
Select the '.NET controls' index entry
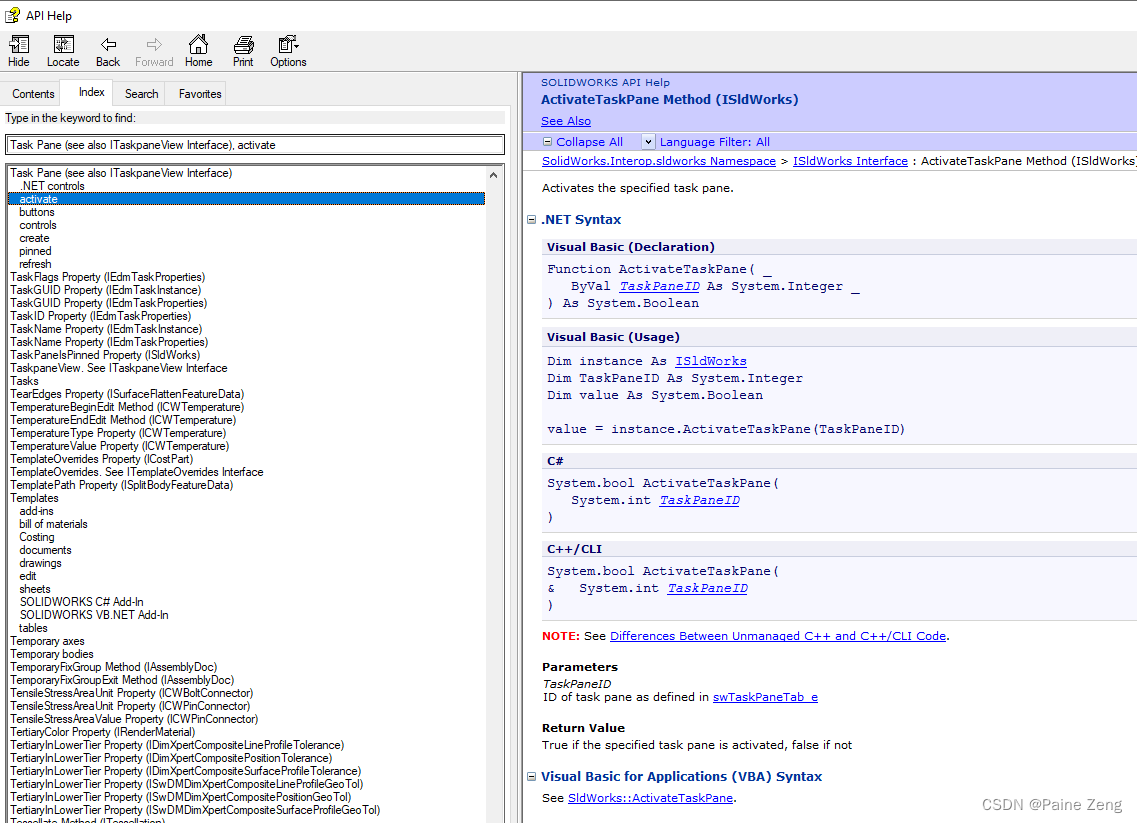coord(51,186)
